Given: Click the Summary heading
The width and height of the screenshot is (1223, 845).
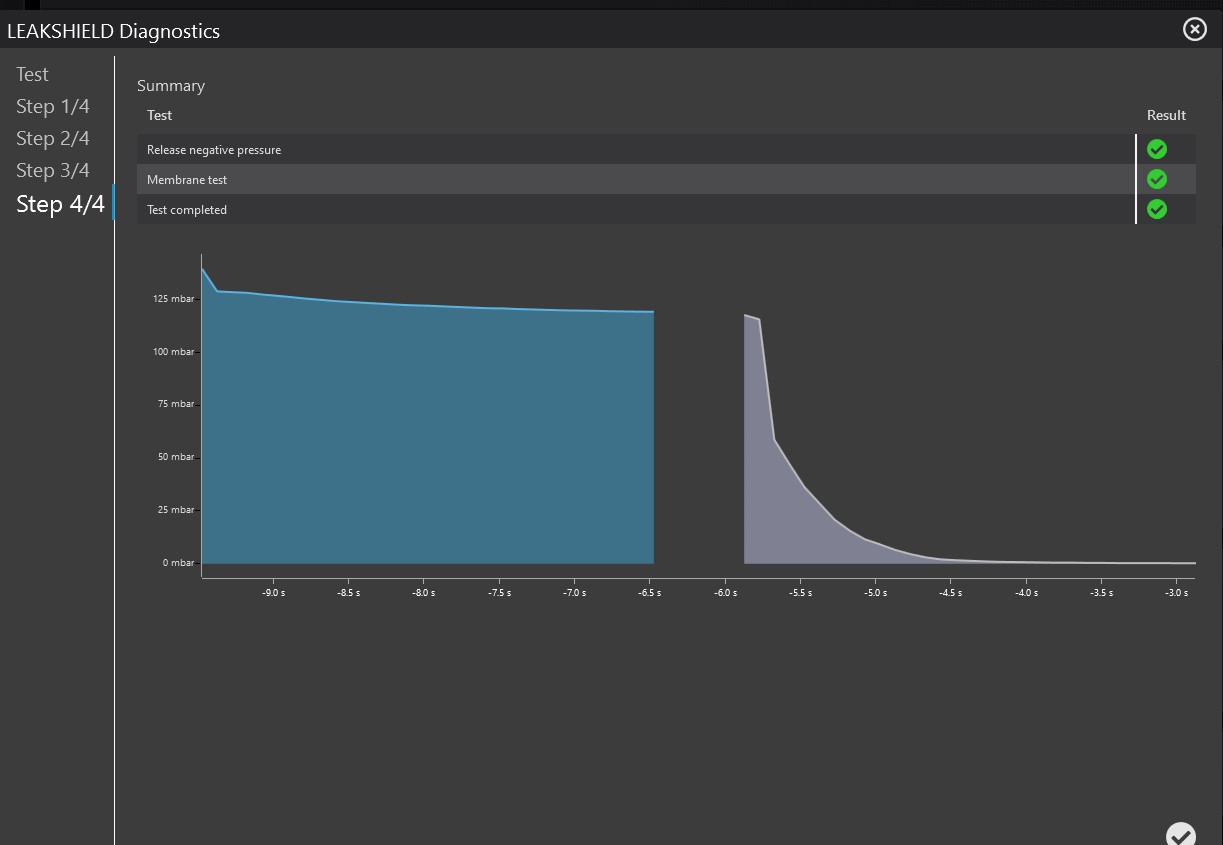Looking at the screenshot, I should click(x=171, y=86).
